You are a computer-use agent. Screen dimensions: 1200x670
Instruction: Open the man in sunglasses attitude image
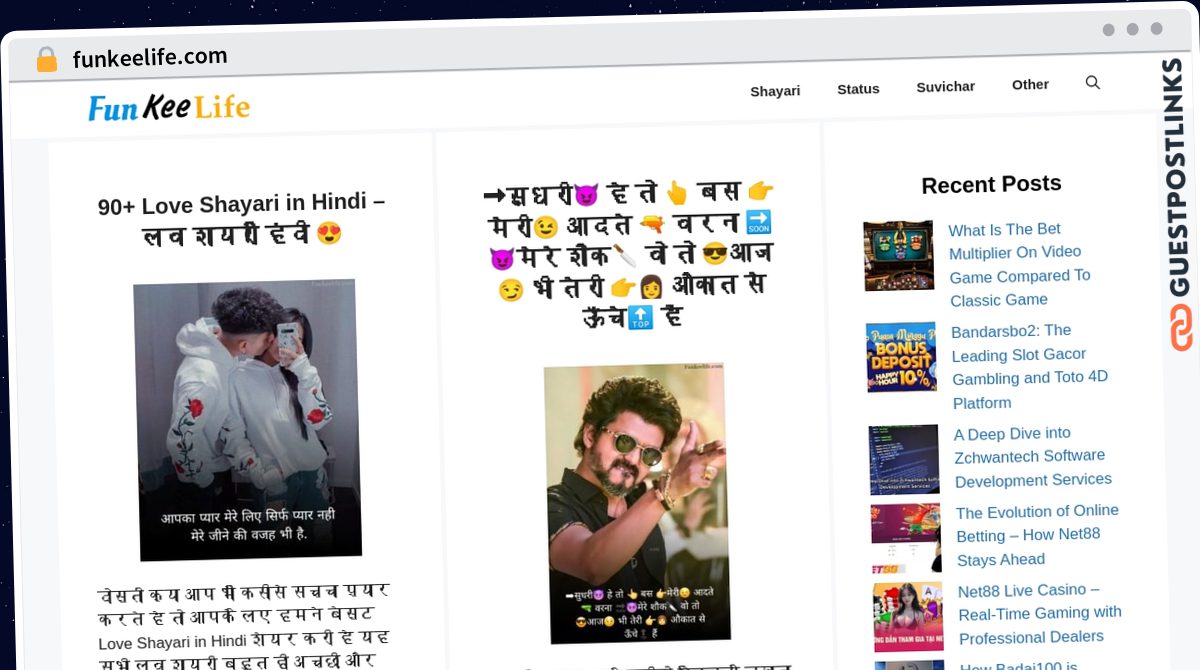pos(637,503)
